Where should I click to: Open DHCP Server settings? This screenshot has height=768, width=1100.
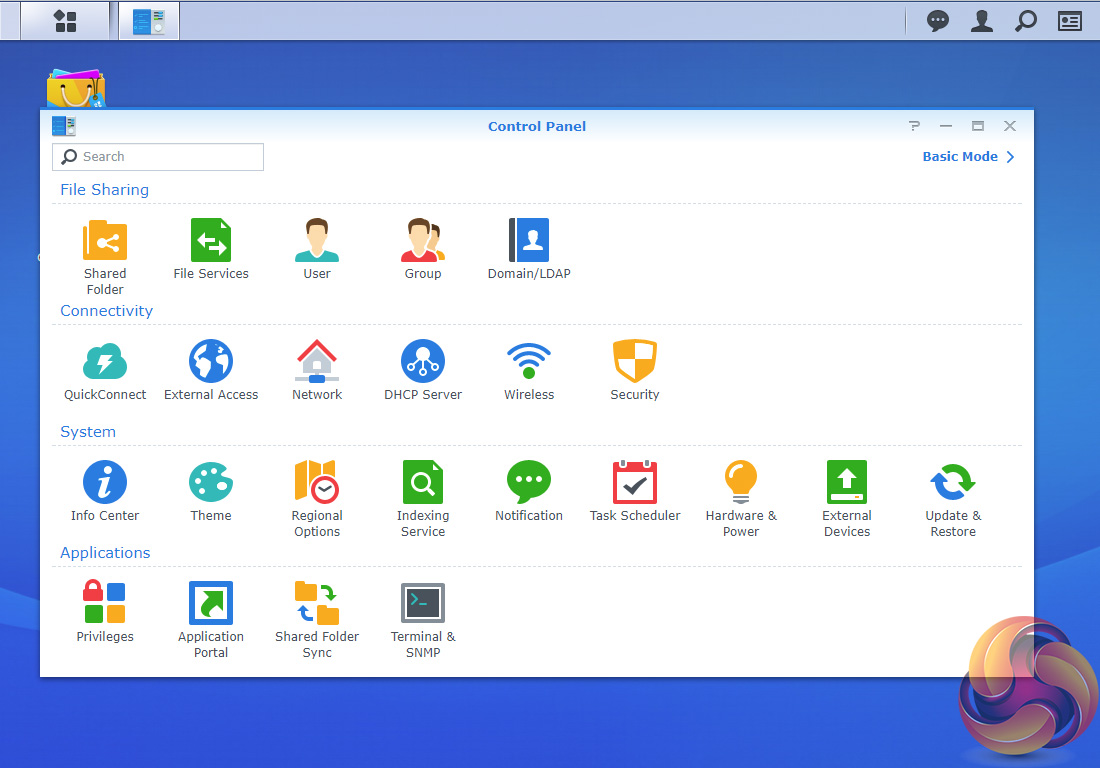422,370
